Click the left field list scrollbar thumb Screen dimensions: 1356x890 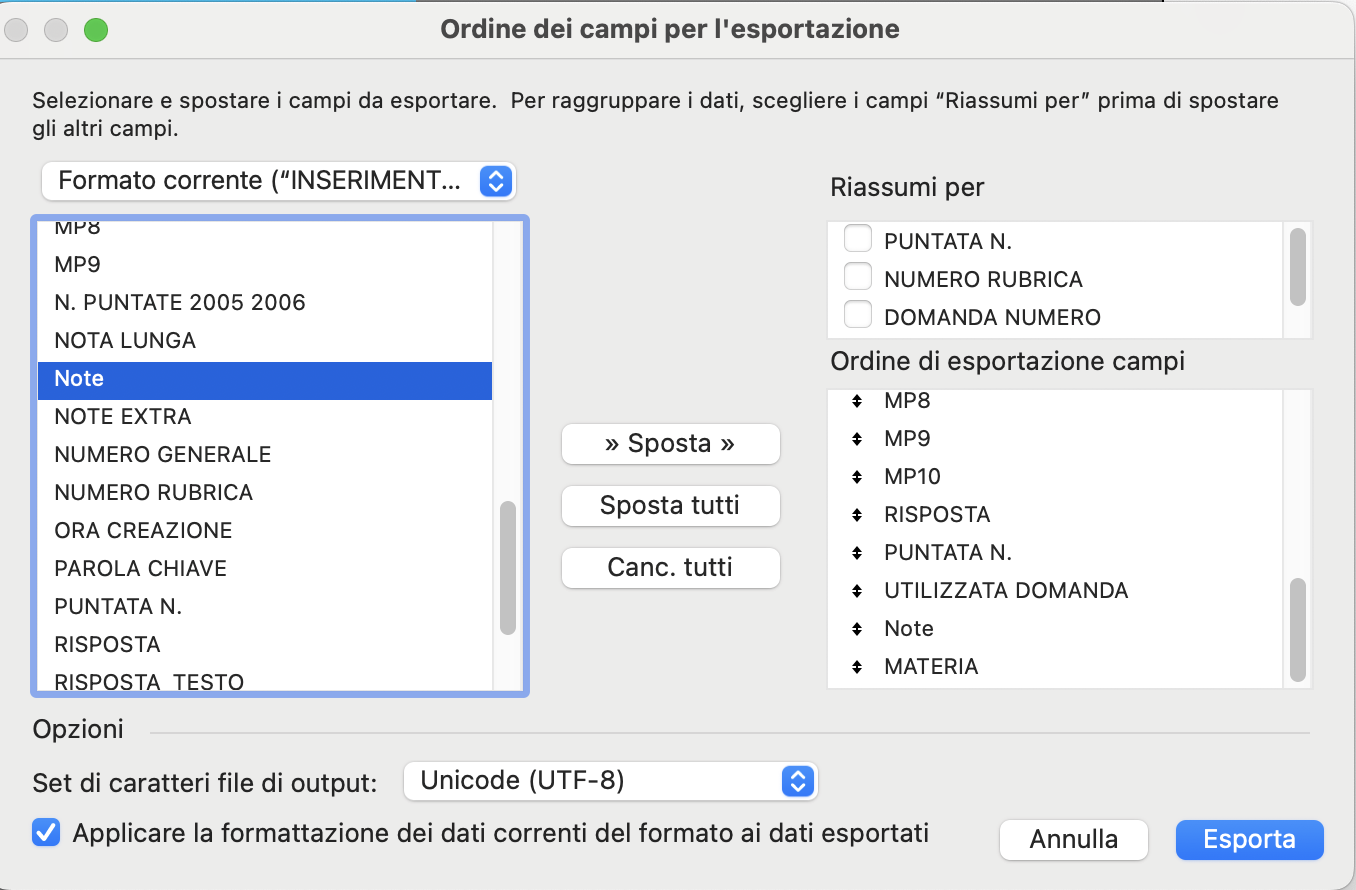(x=508, y=568)
